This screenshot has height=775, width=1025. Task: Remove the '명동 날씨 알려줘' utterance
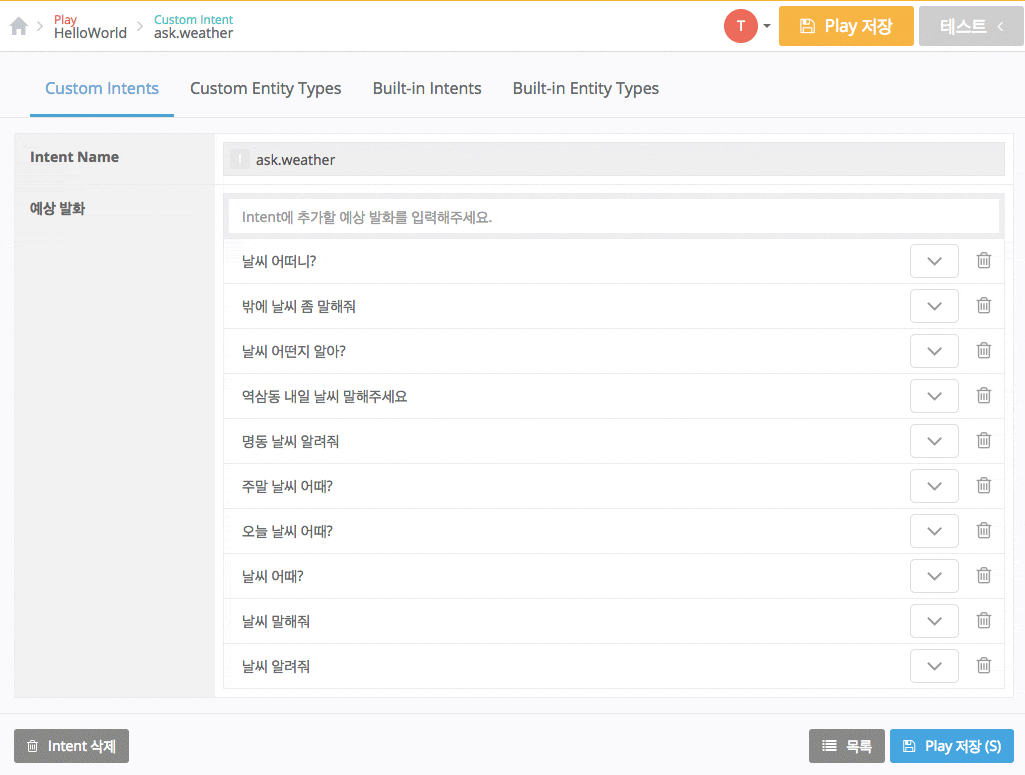click(983, 441)
